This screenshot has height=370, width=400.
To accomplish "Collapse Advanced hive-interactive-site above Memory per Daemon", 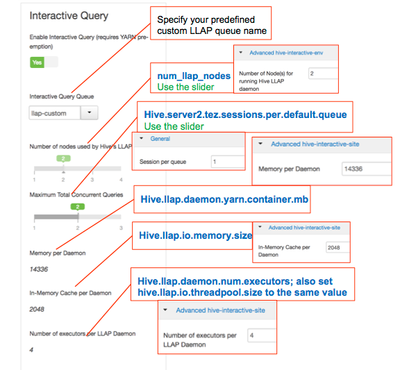I will (261, 144).
